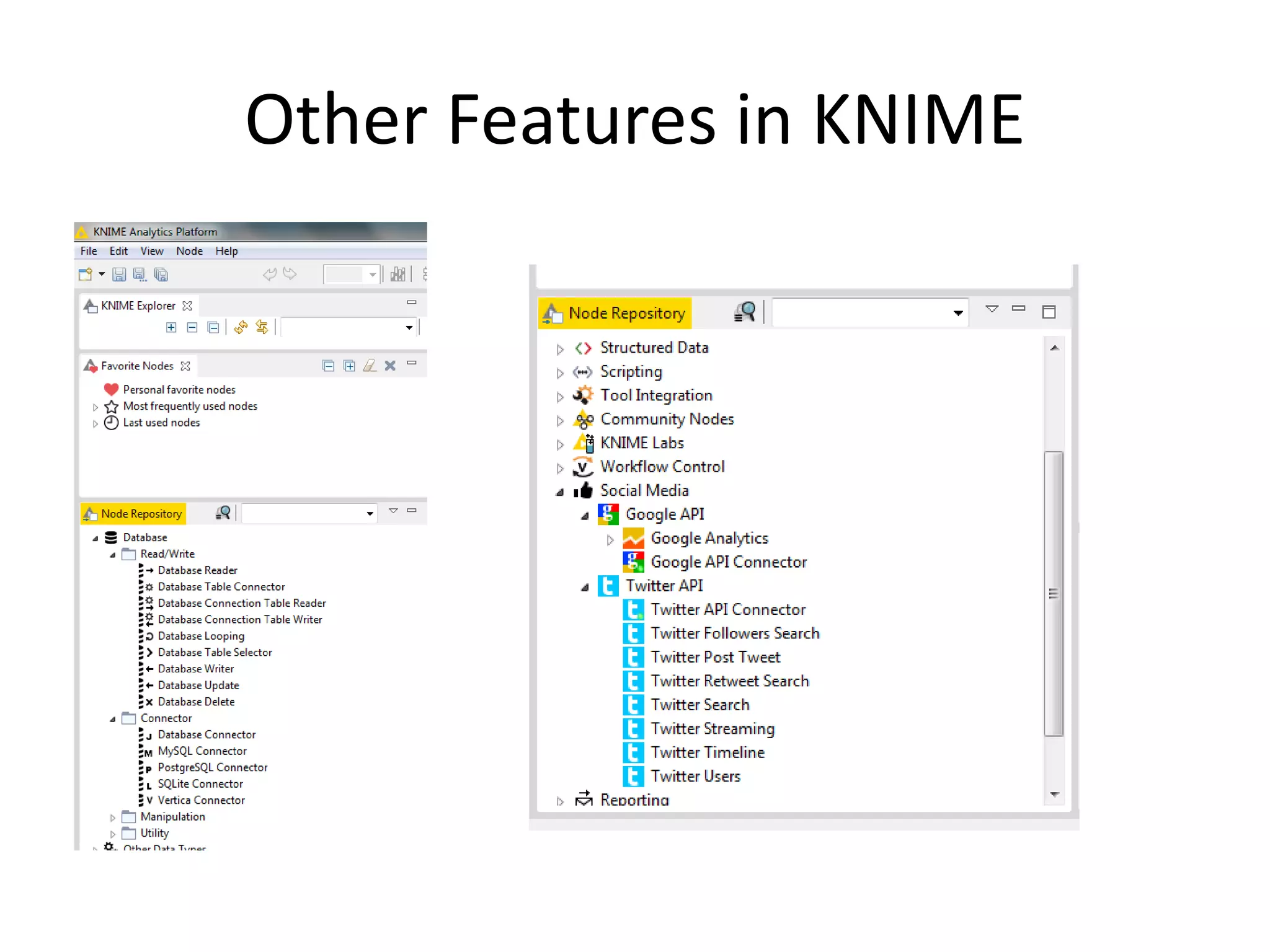Screen dimensions: 1270x952
Task: Click the Undo arrow icon
Action: [x=270, y=274]
